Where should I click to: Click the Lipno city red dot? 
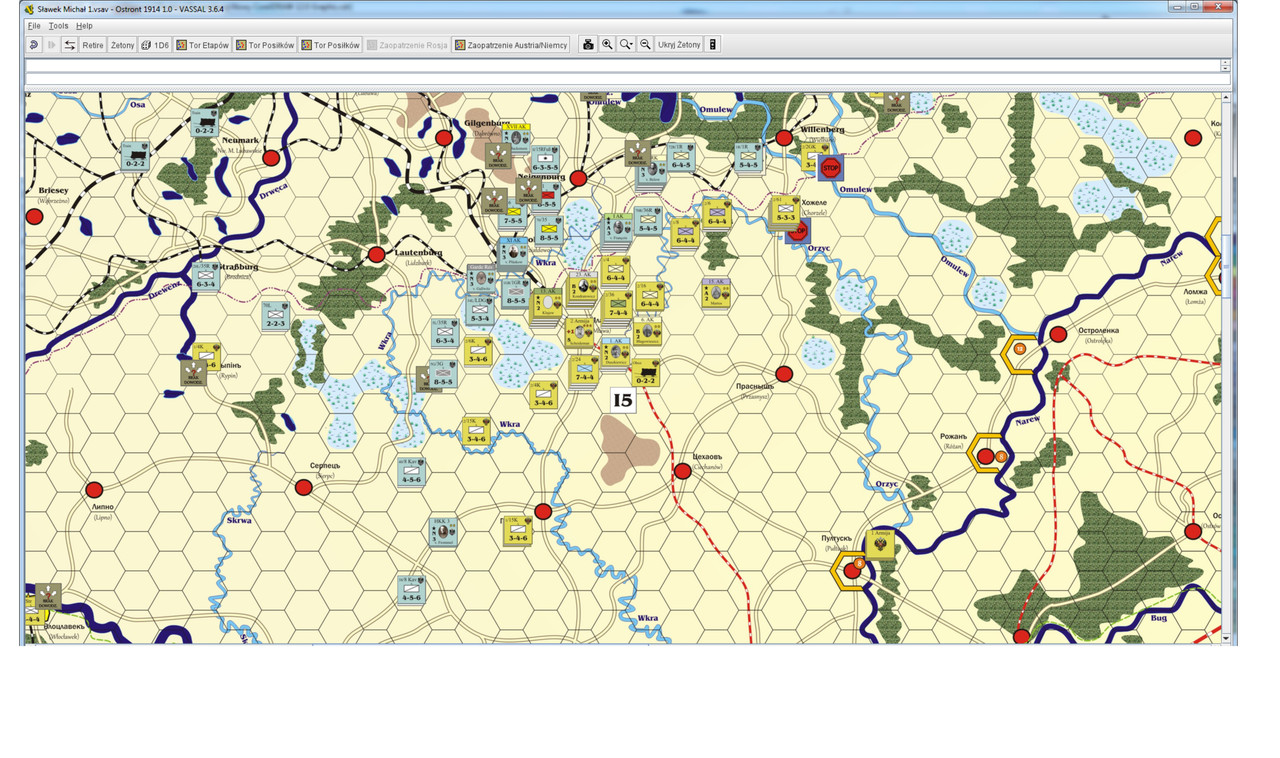tap(94, 490)
